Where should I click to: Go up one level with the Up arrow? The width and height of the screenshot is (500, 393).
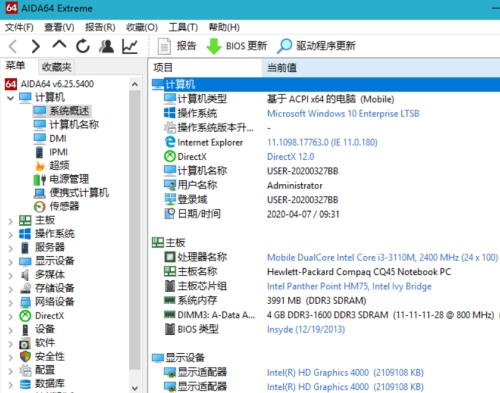[x=59, y=45]
